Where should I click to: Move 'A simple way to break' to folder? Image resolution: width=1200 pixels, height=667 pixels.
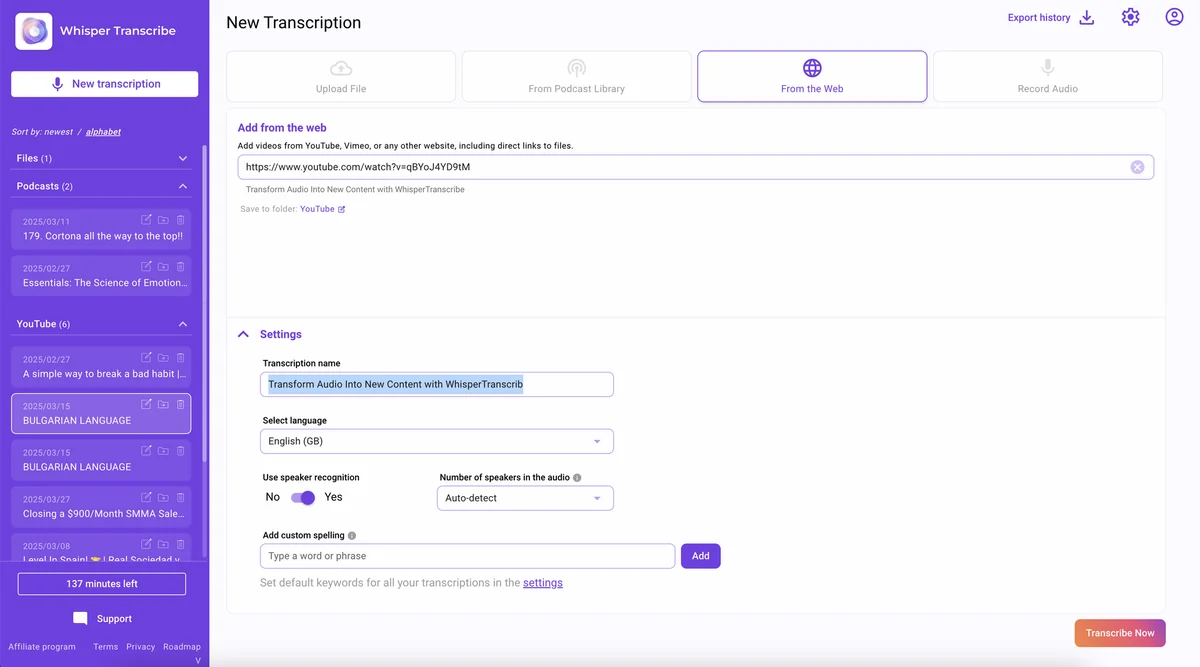[x=163, y=357]
